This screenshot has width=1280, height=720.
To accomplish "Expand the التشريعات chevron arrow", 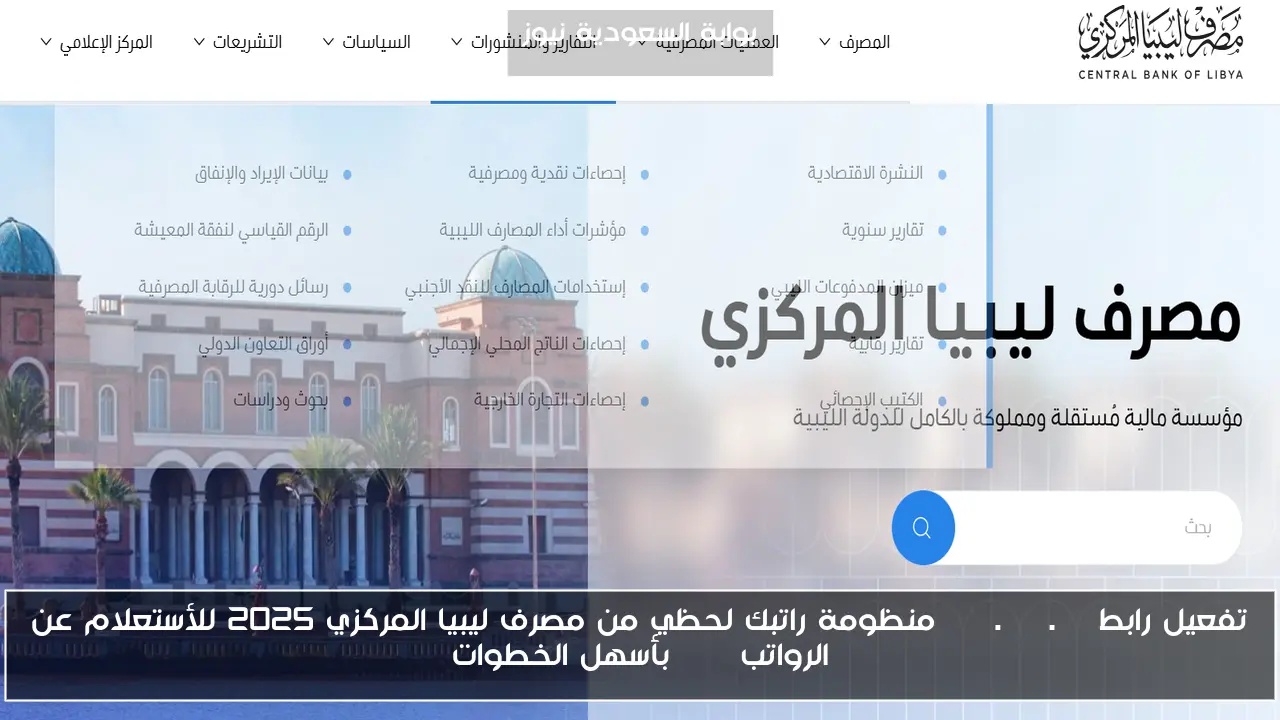I will 199,42.
